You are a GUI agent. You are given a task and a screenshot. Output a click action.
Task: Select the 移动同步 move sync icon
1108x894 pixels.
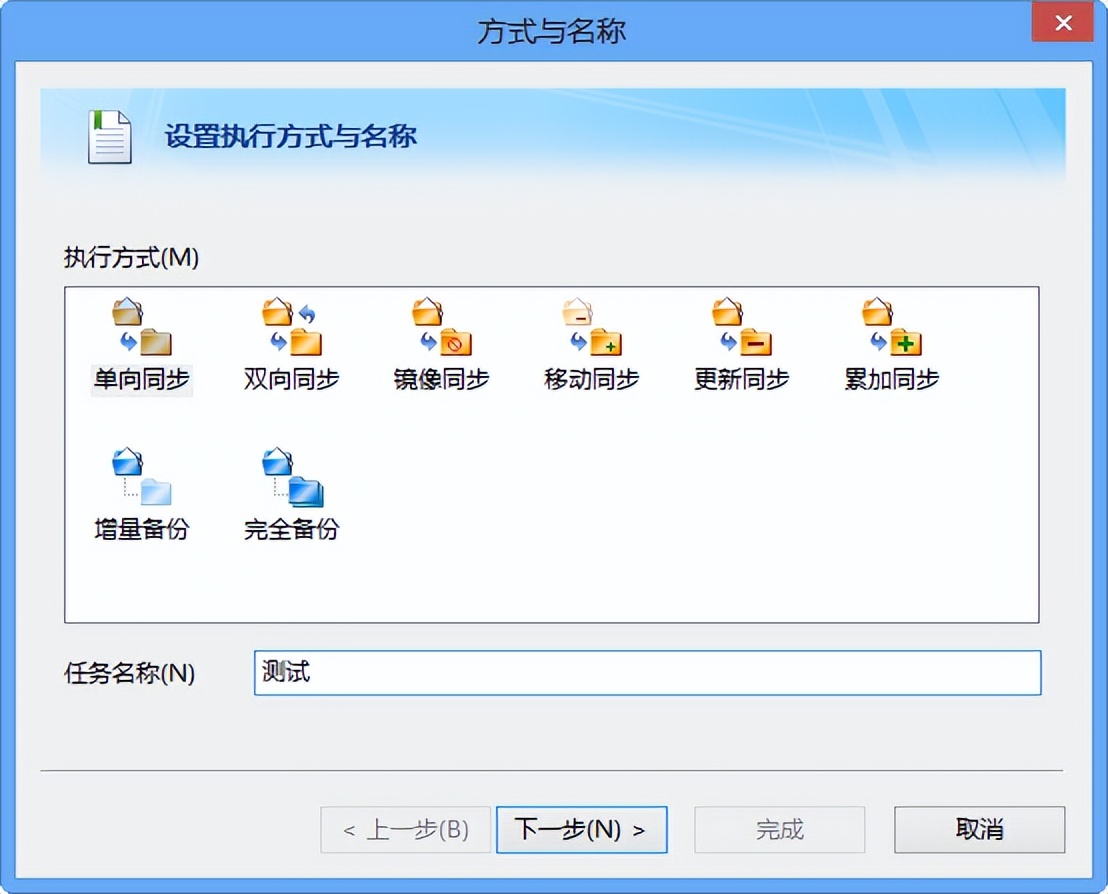point(591,328)
